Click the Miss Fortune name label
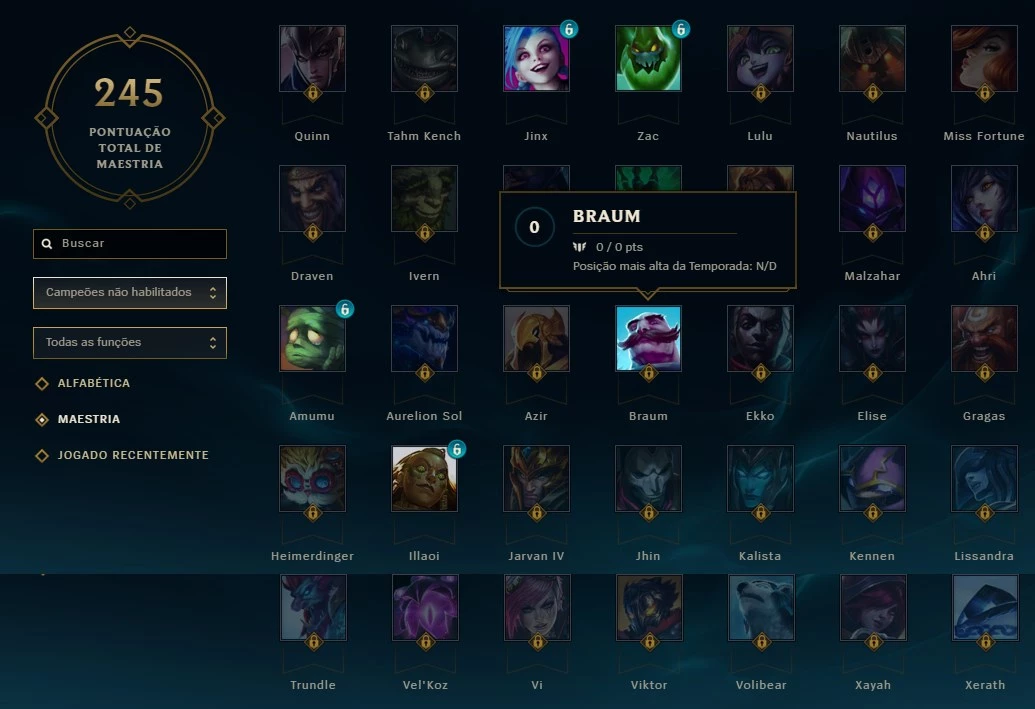 coord(984,136)
